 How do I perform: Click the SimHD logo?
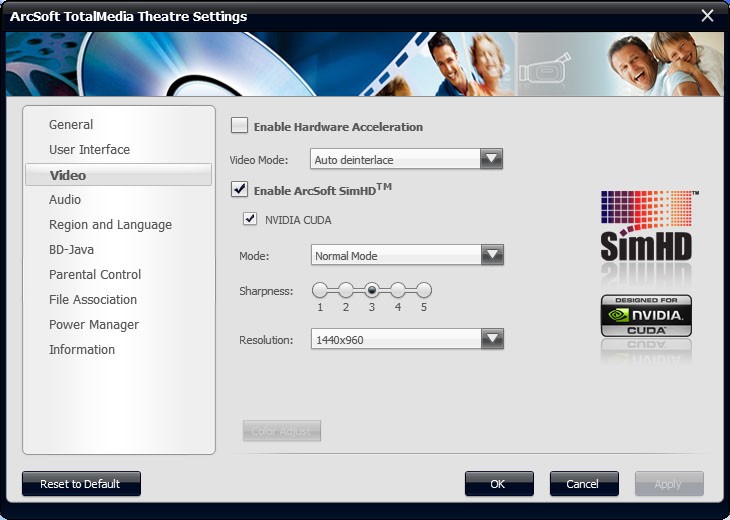649,227
